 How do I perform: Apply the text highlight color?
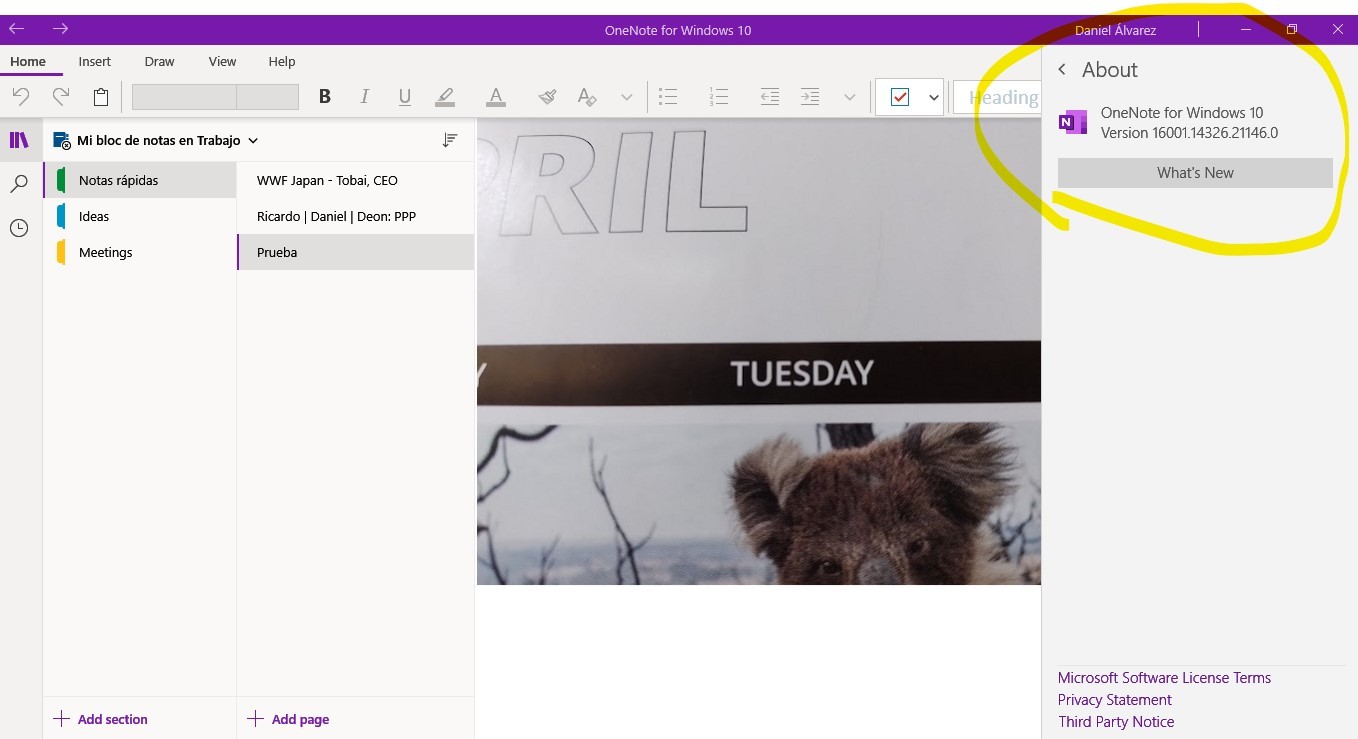coord(445,97)
